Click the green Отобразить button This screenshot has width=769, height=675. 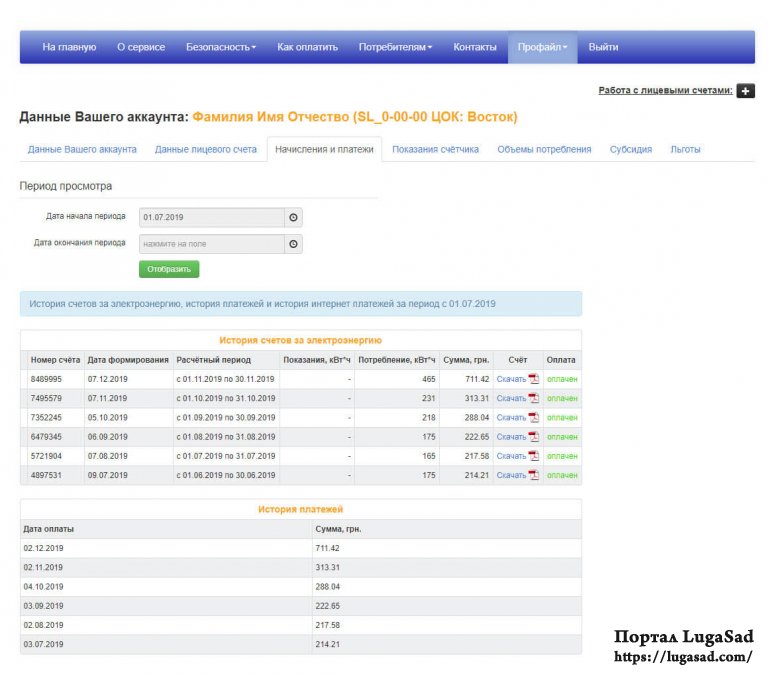pyautogui.click(x=169, y=269)
